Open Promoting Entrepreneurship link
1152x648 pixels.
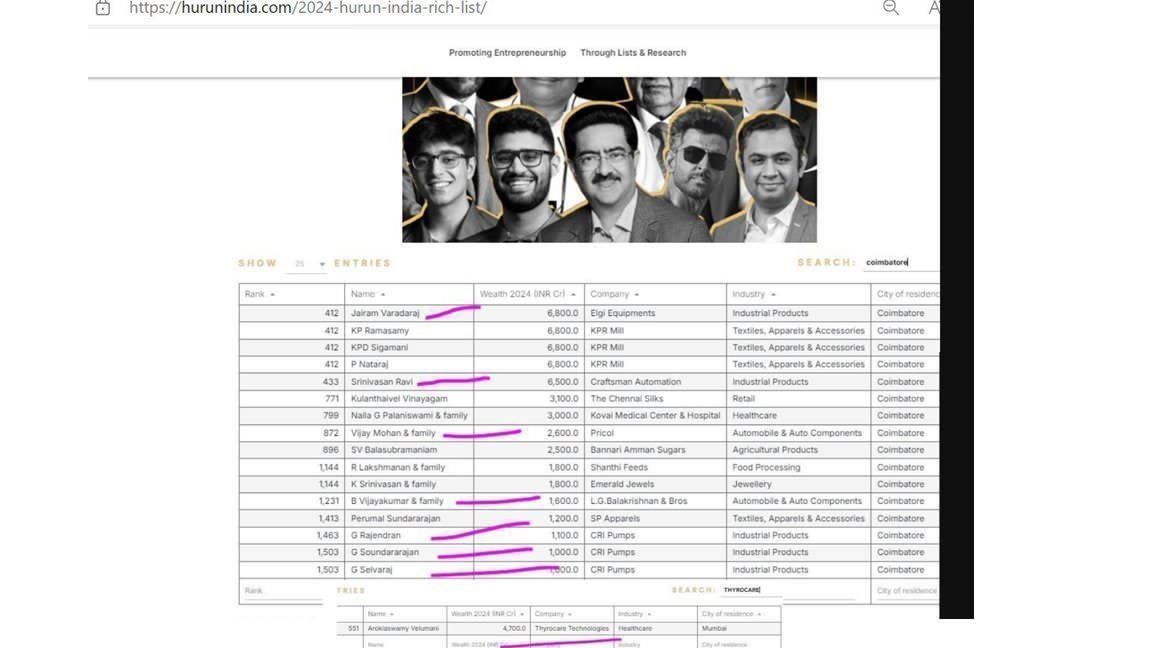coord(507,53)
